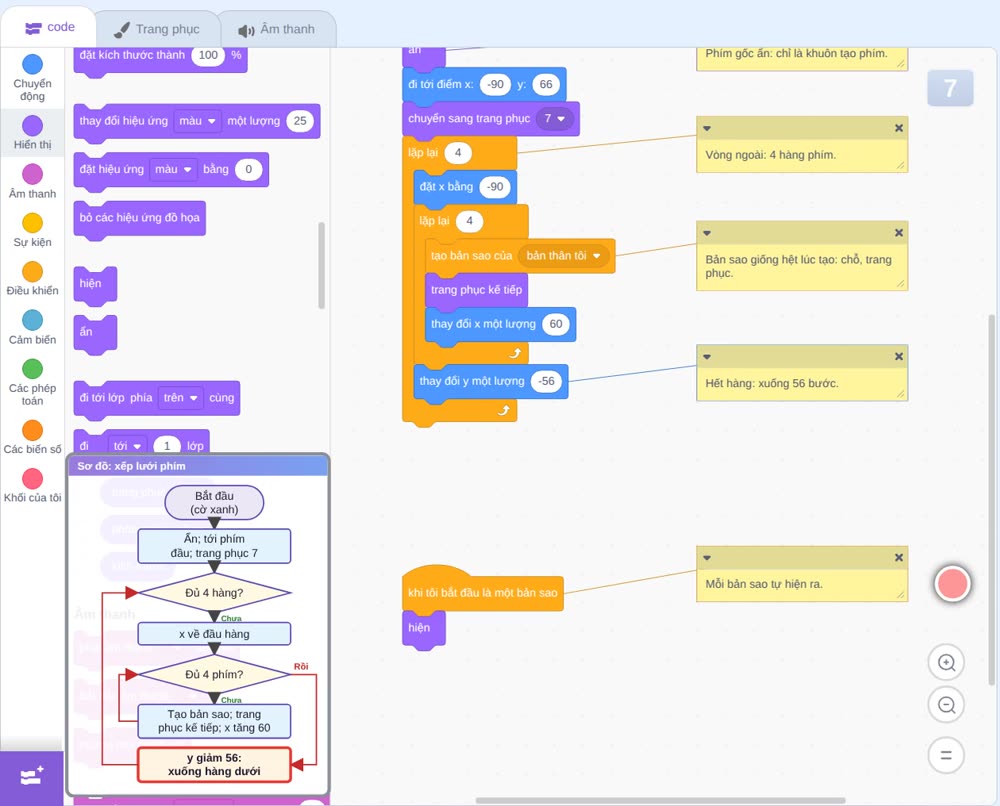Switch to the Âm thanh tab
This screenshot has height=806, width=1000.
(277, 29)
